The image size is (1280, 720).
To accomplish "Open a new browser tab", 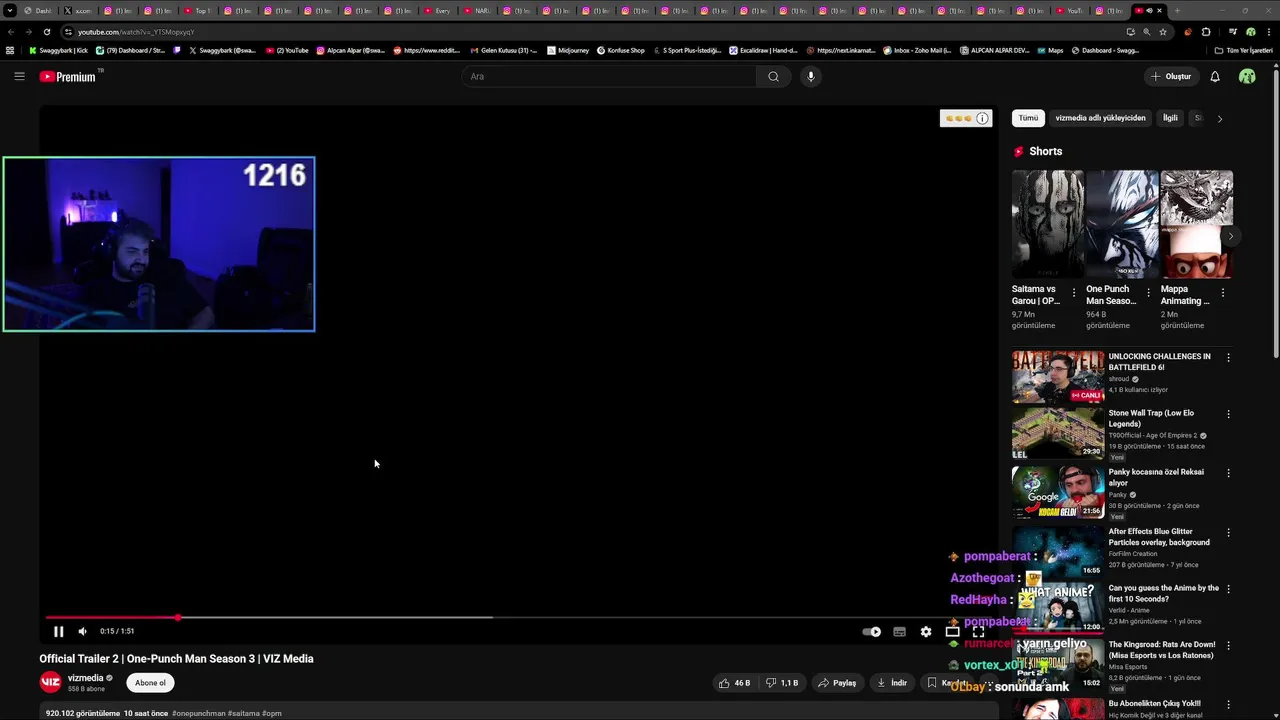I will tap(1177, 11).
